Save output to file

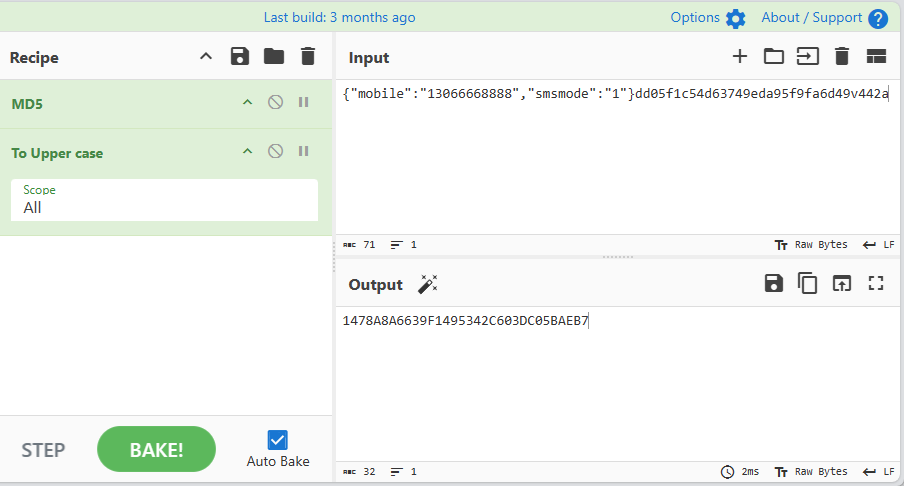click(773, 284)
